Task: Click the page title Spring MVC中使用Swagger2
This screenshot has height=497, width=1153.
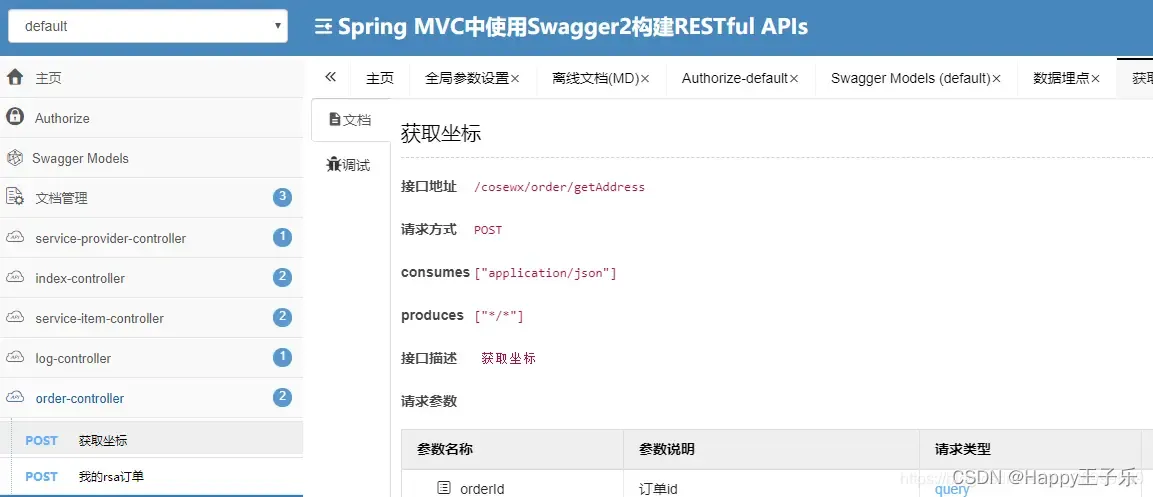Action: point(572,27)
